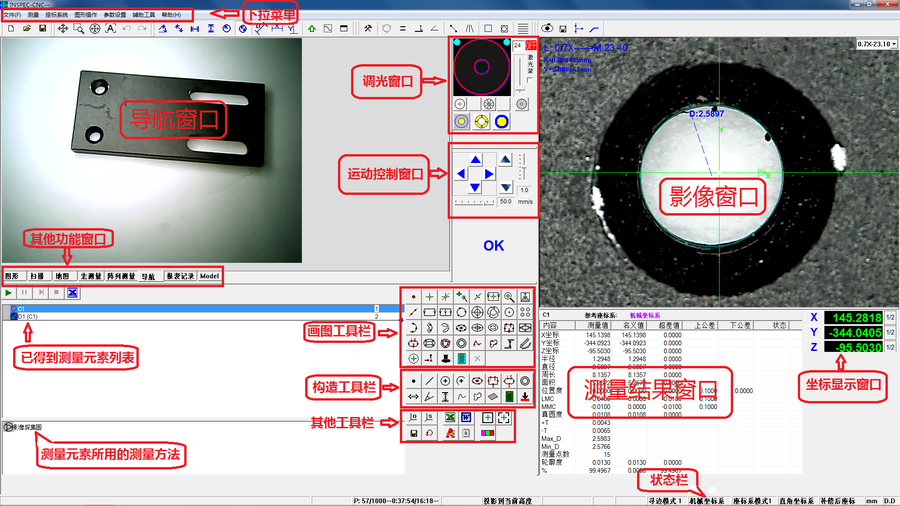The width and height of the screenshot is (900, 506).
Task: Open the 0.7X-23.10 magnification dropdown
Action: (x=876, y=44)
